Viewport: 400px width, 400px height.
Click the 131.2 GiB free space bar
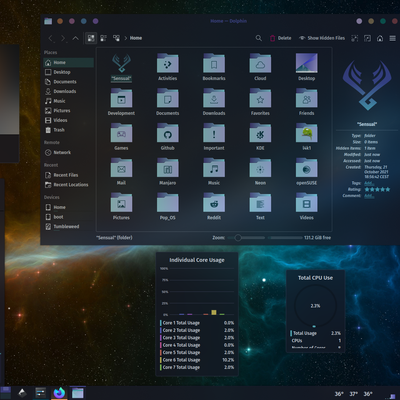point(285,238)
